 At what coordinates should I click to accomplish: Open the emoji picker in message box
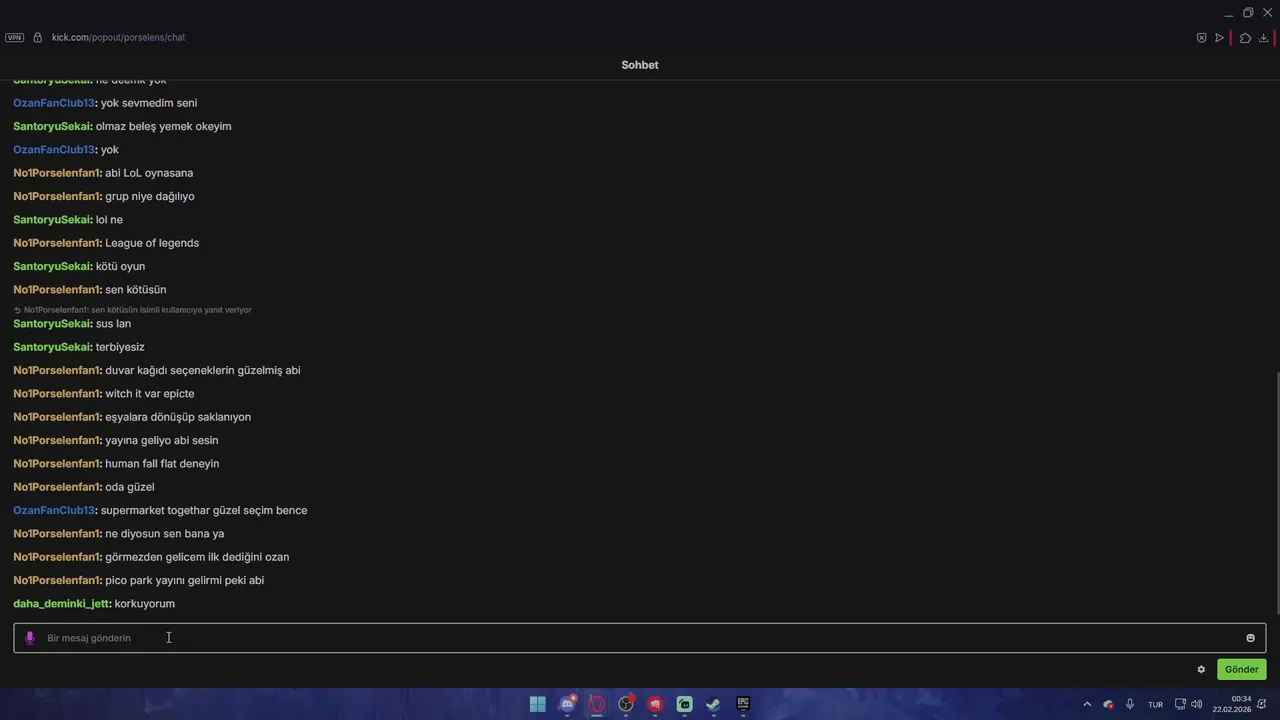tap(1250, 638)
